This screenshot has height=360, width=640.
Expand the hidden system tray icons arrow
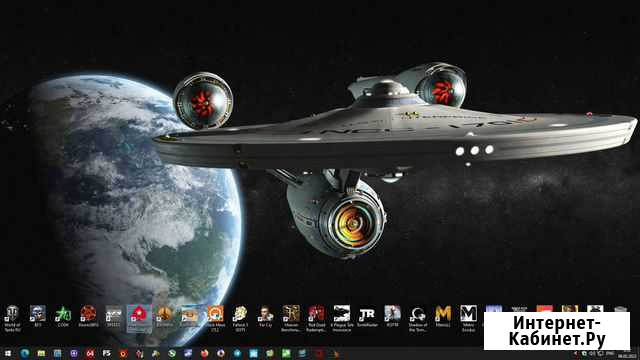[x=576, y=353]
